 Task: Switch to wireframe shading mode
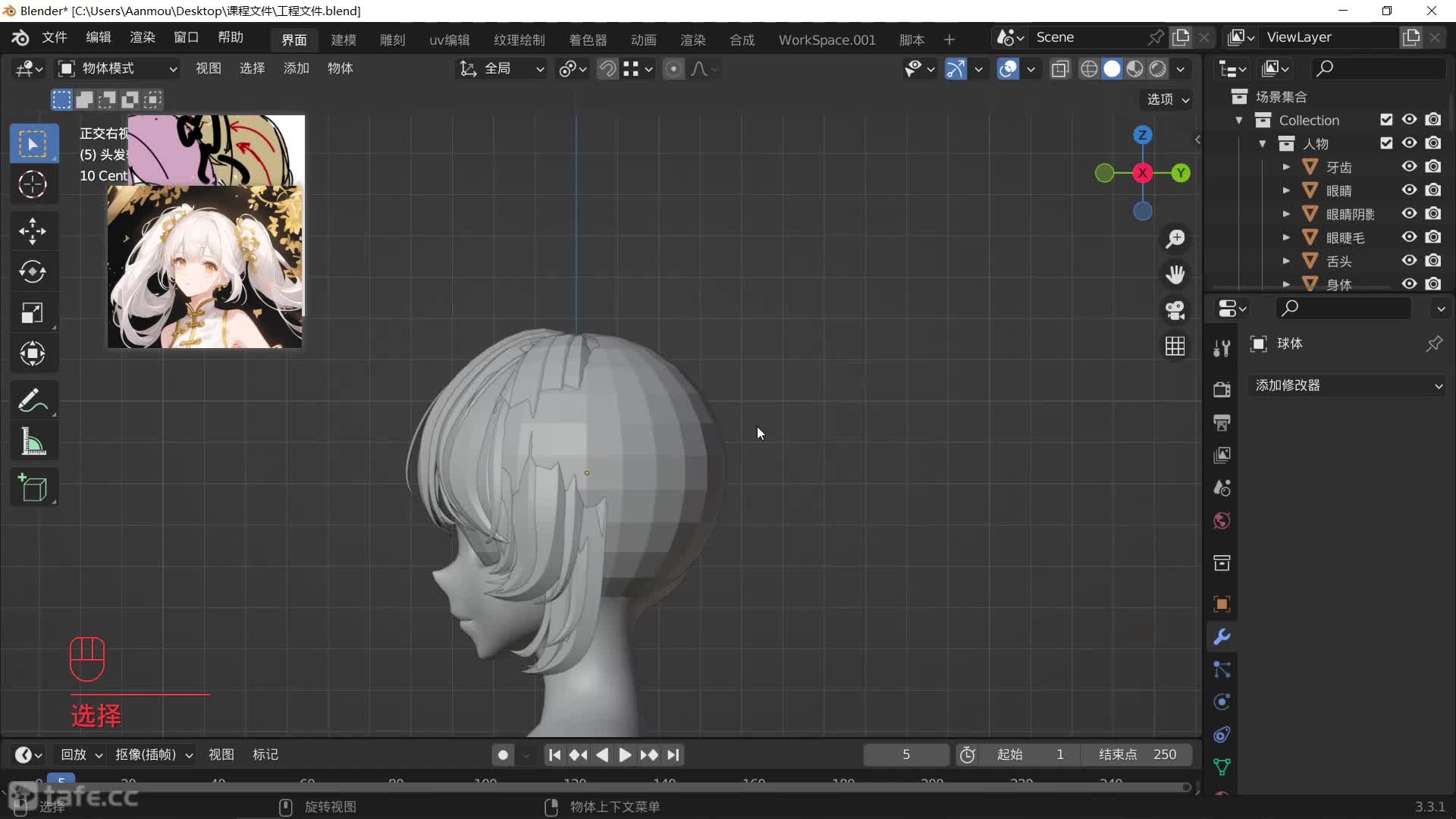coord(1089,69)
